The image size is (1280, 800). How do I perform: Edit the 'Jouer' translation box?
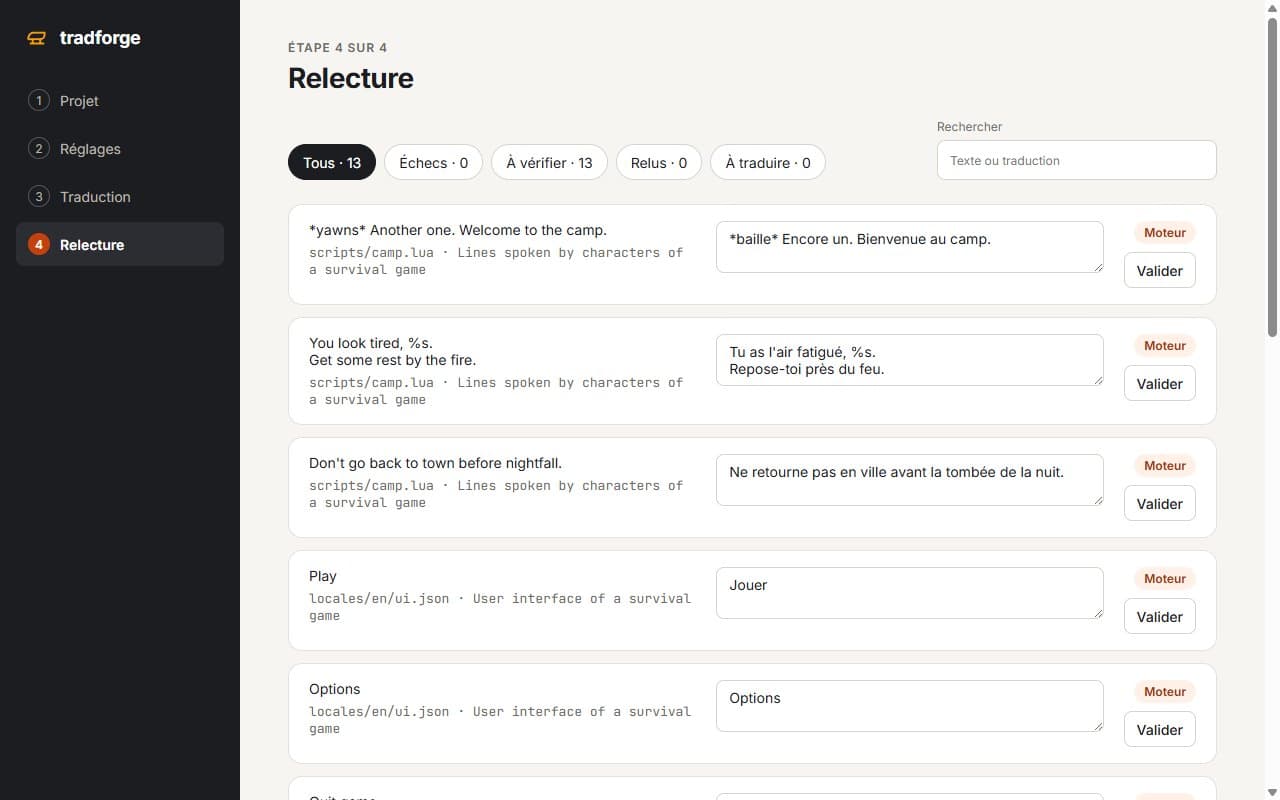(x=910, y=593)
